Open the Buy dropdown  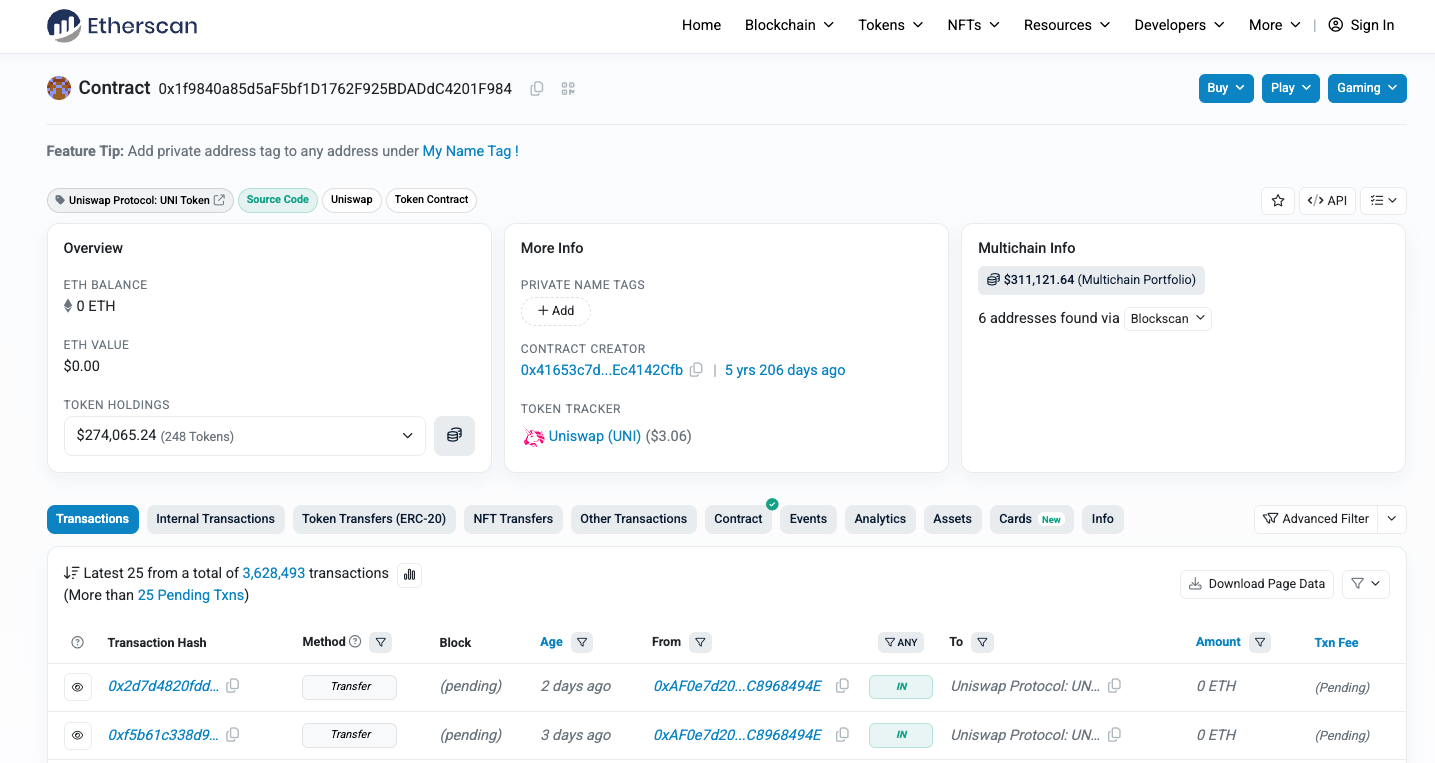[x=1226, y=88]
